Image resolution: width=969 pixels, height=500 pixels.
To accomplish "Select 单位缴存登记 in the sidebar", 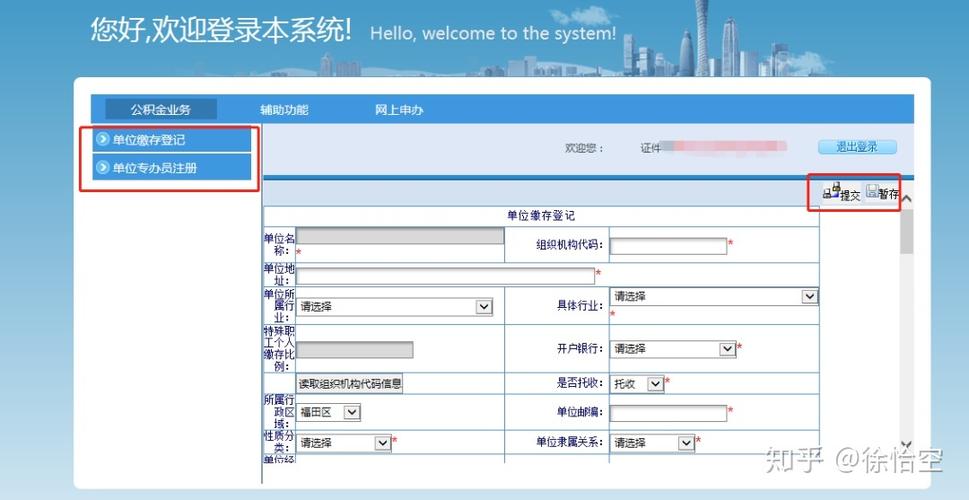I will pyautogui.click(x=172, y=140).
